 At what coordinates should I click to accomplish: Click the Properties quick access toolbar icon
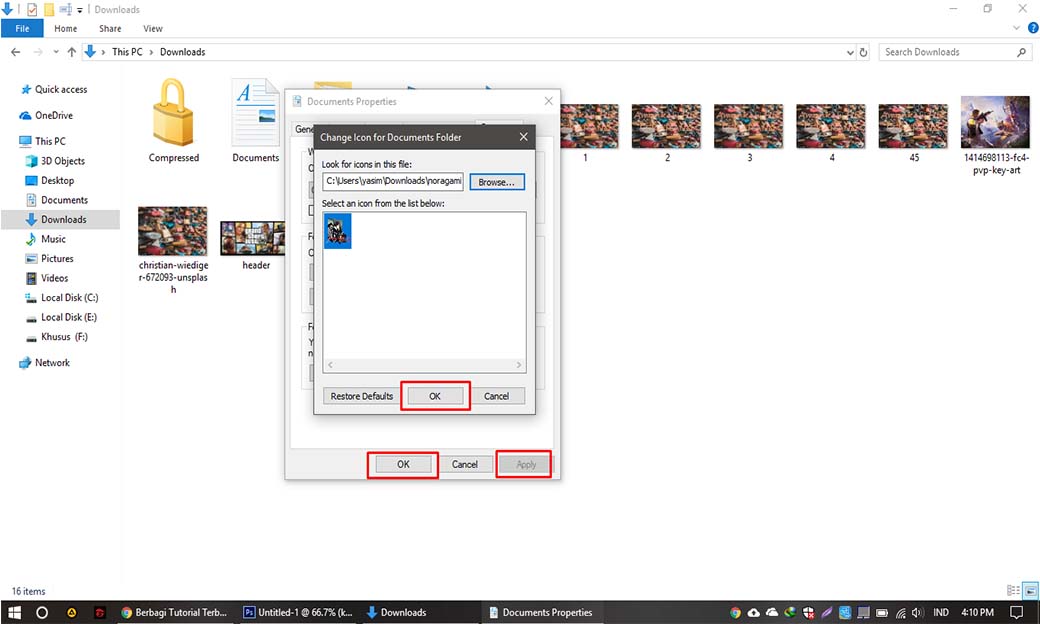tap(31, 9)
